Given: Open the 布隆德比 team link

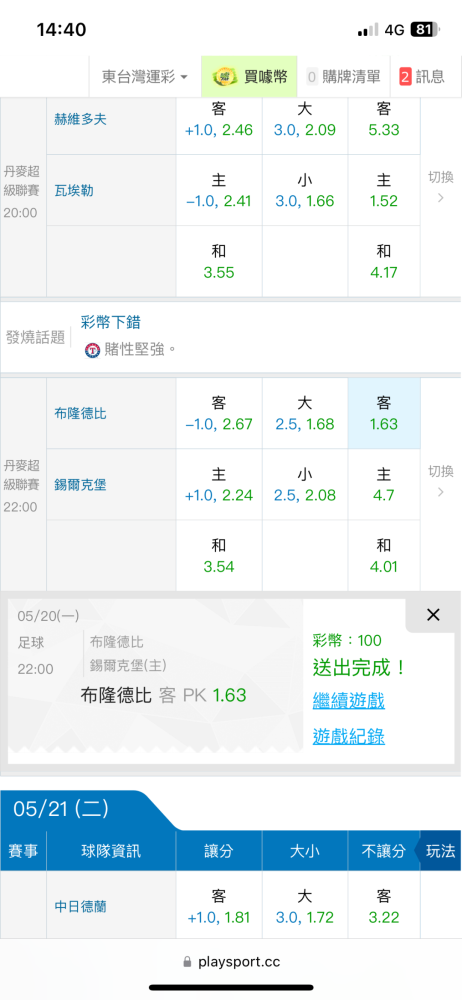Looking at the screenshot, I should (80, 413).
